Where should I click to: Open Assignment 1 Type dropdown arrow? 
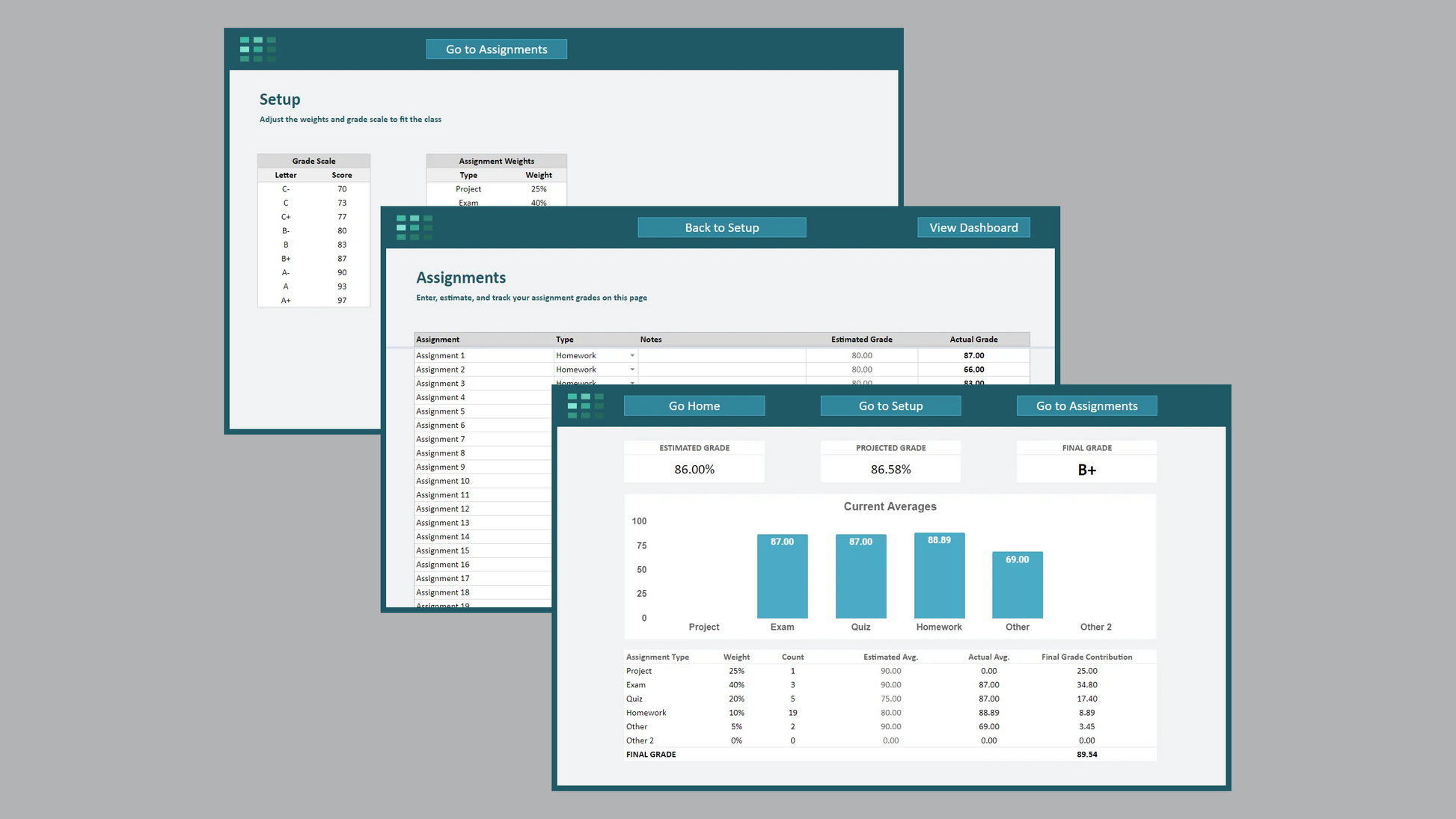632,356
